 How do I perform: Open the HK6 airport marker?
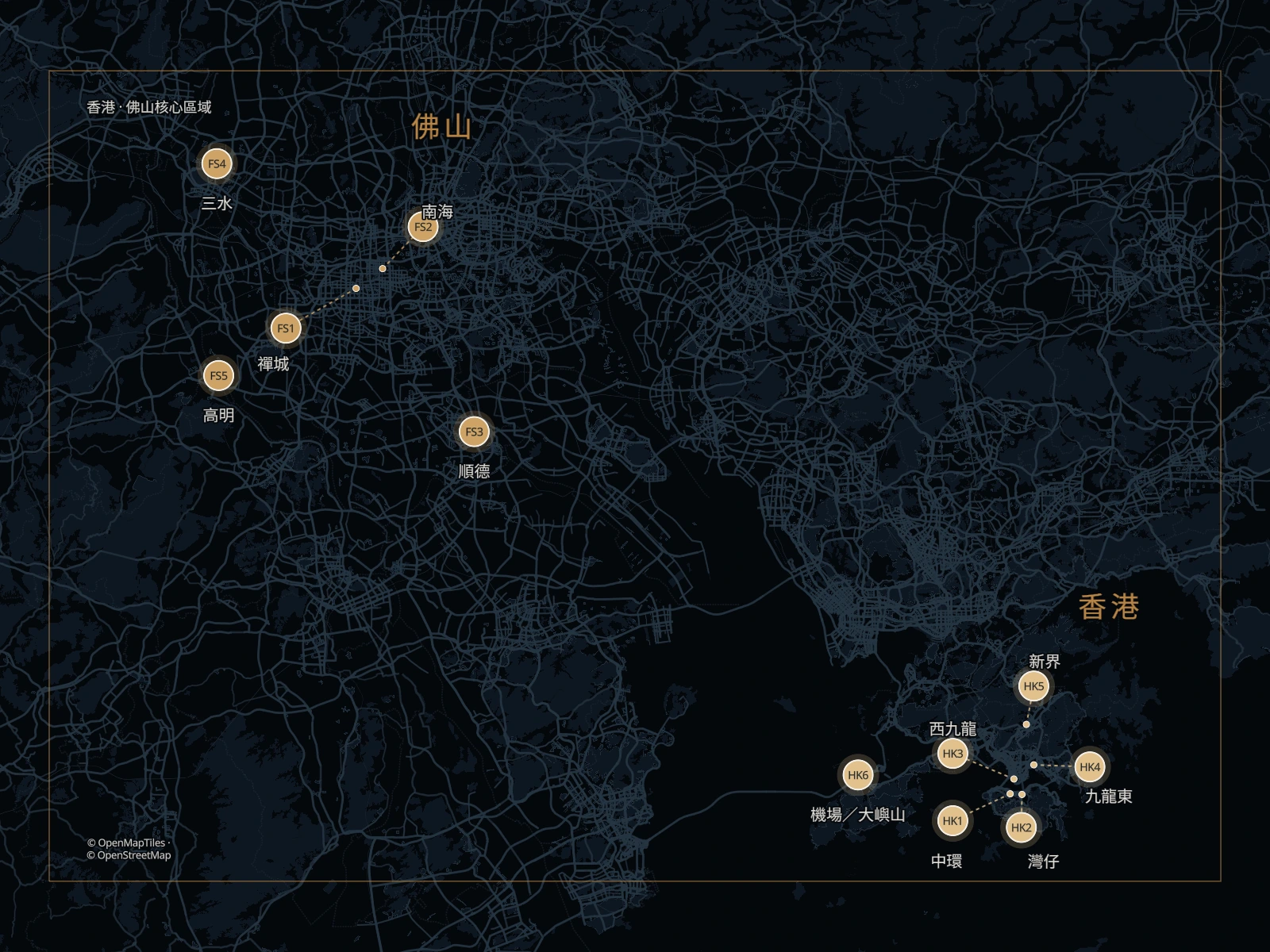click(858, 775)
